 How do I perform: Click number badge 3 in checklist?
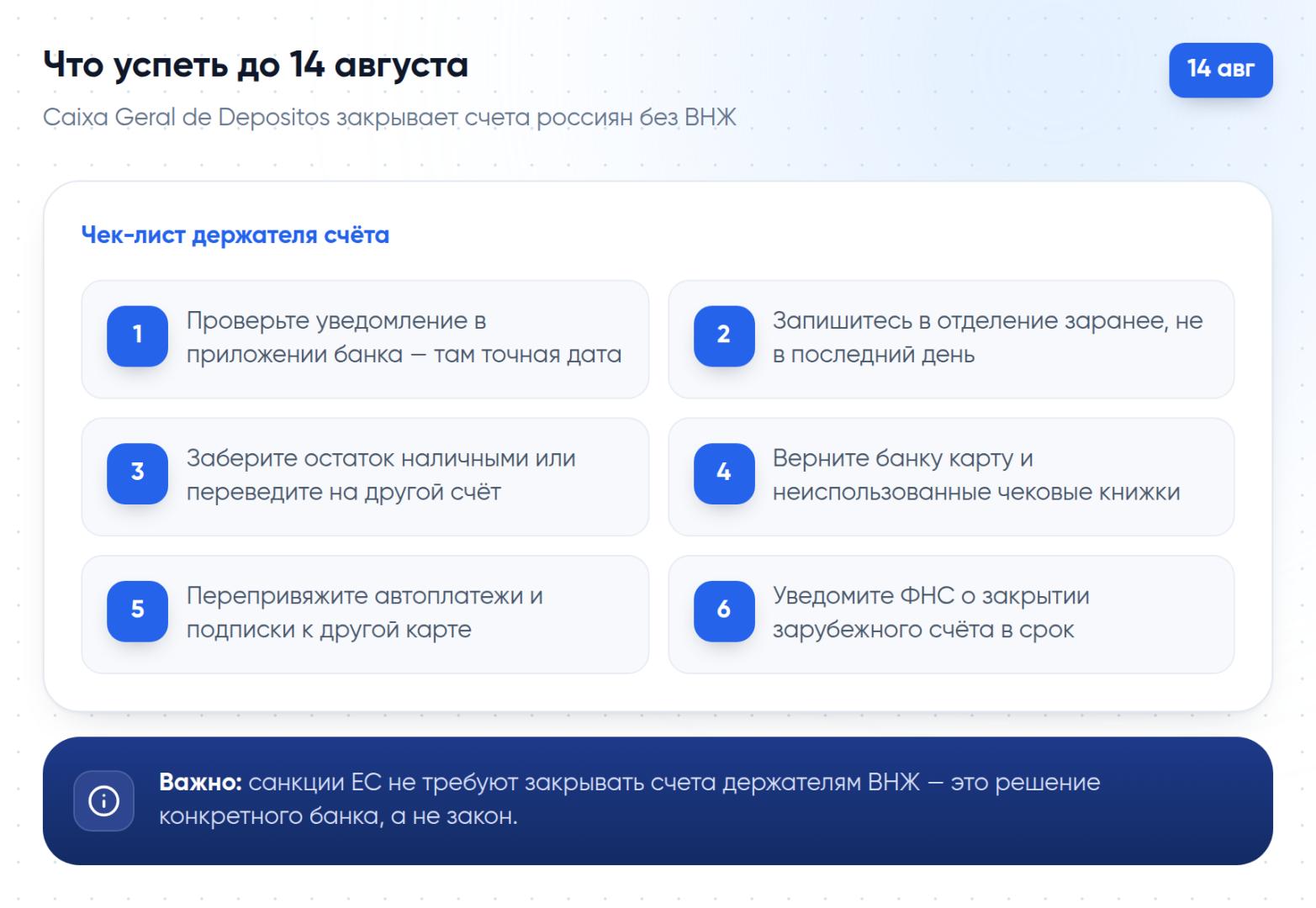point(137,473)
